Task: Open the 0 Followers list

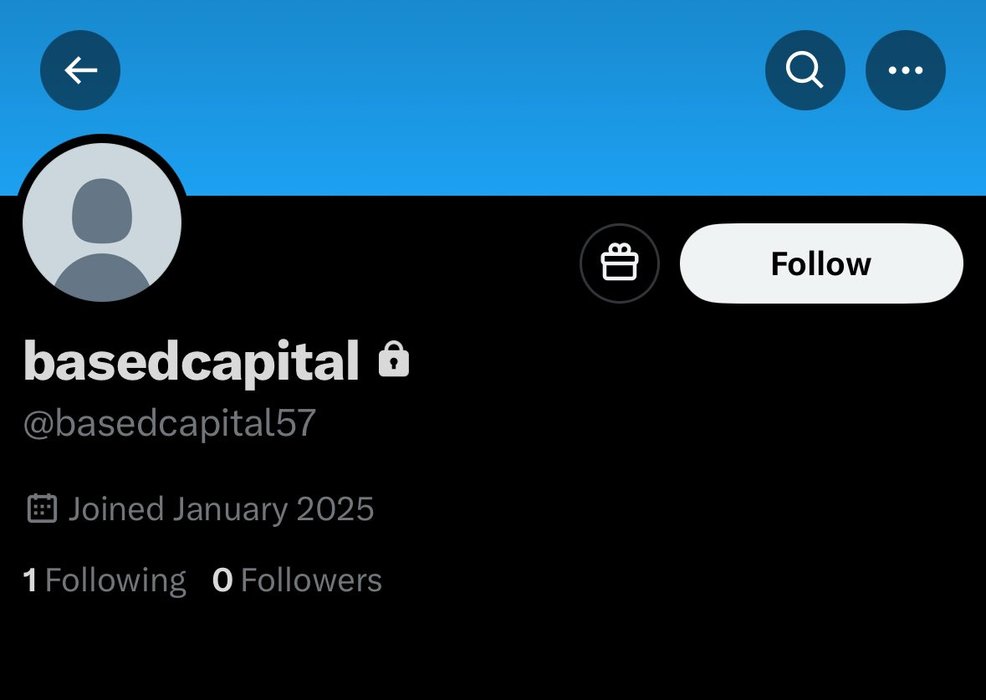Action: tap(297, 580)
